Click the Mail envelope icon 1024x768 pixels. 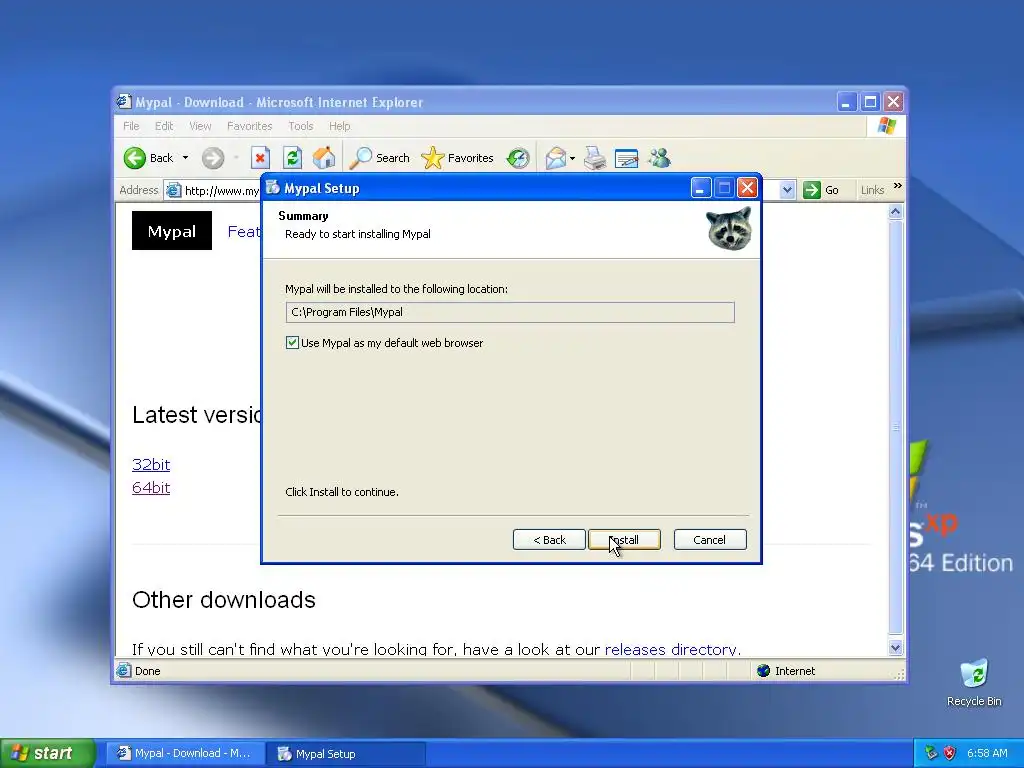[555, 158]
